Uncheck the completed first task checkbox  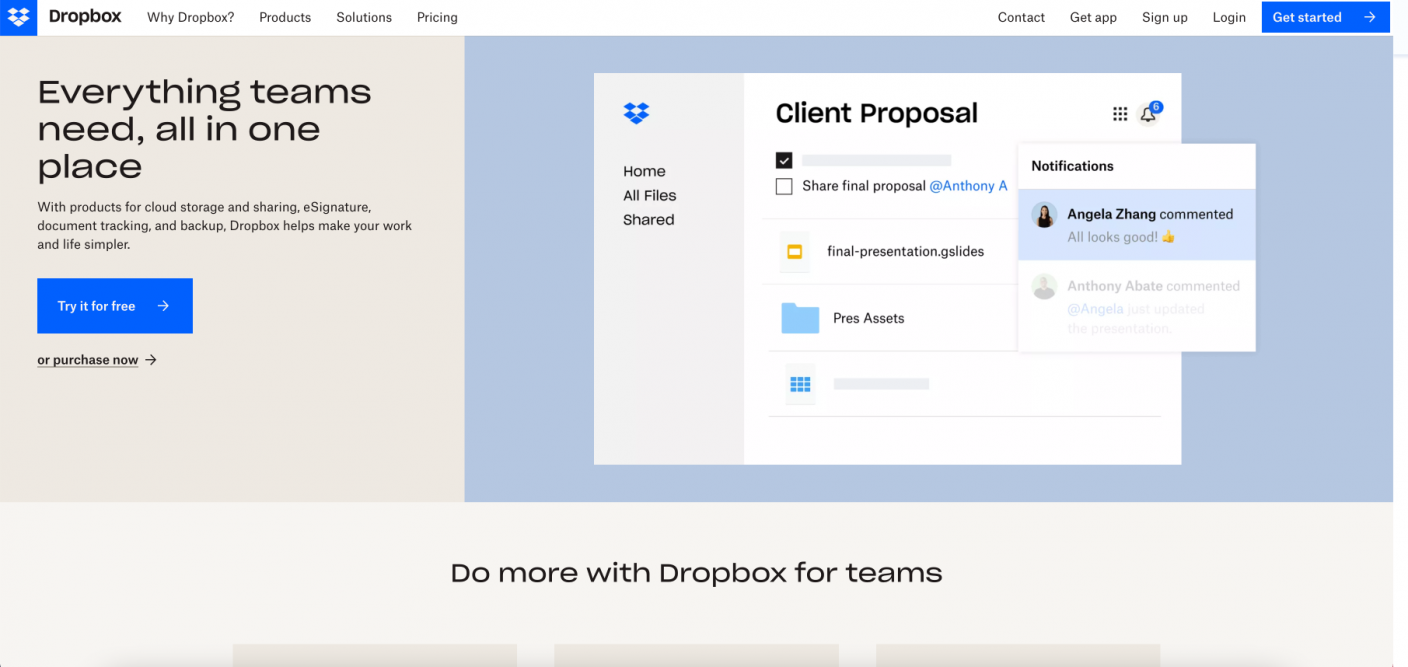coord(784,160)
